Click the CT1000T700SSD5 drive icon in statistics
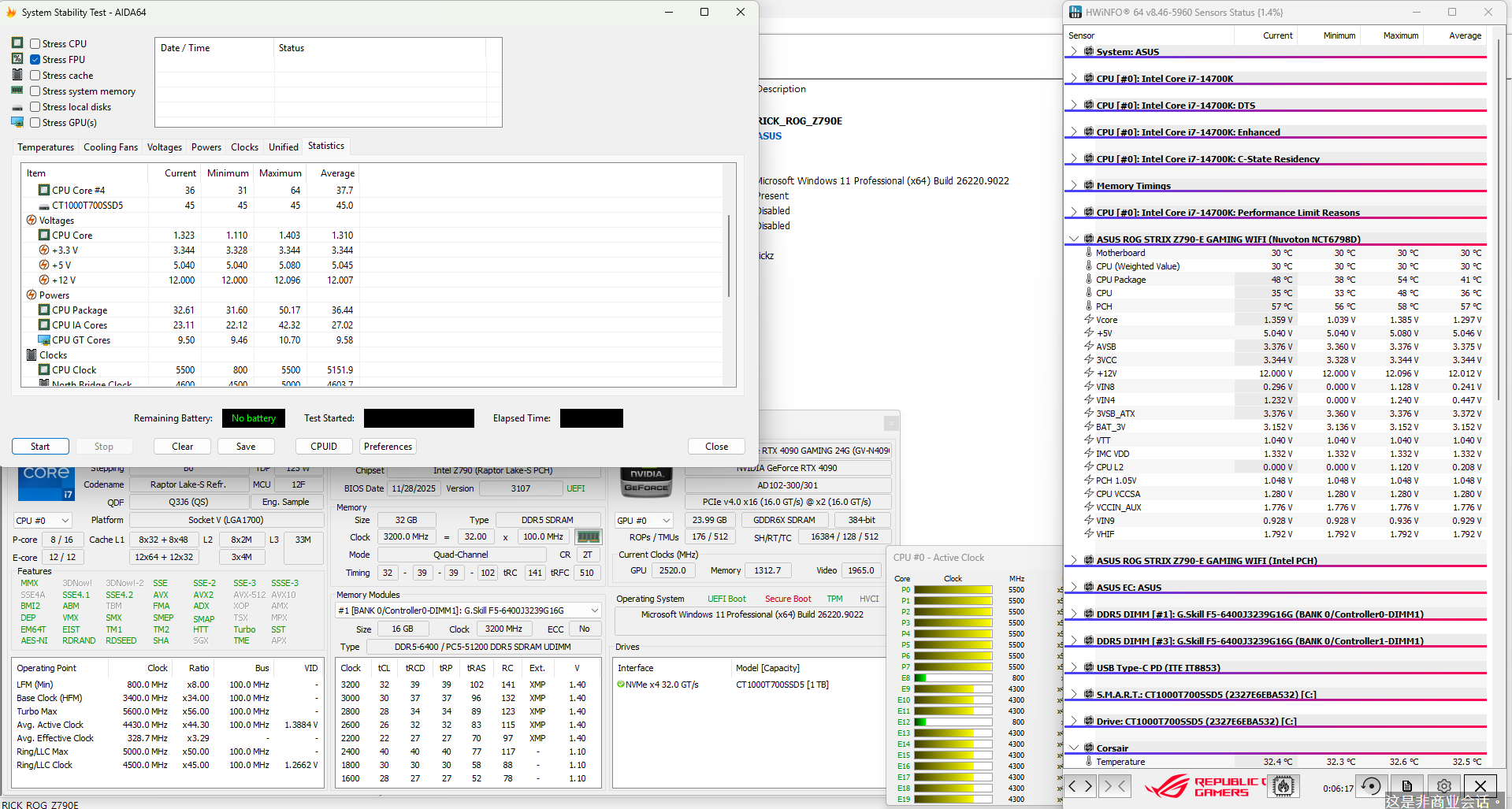This screenshot has width=1512, height=809. tap(44, 206)
